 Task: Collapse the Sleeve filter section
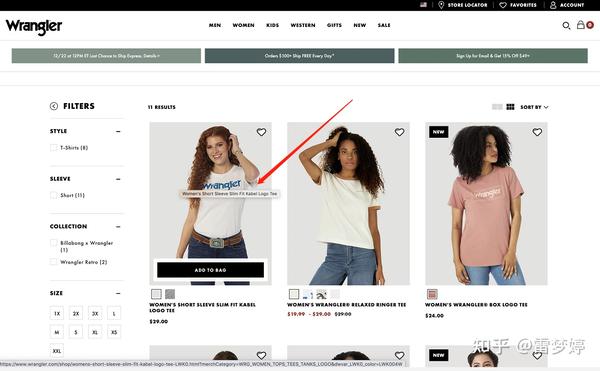(118, 179)
